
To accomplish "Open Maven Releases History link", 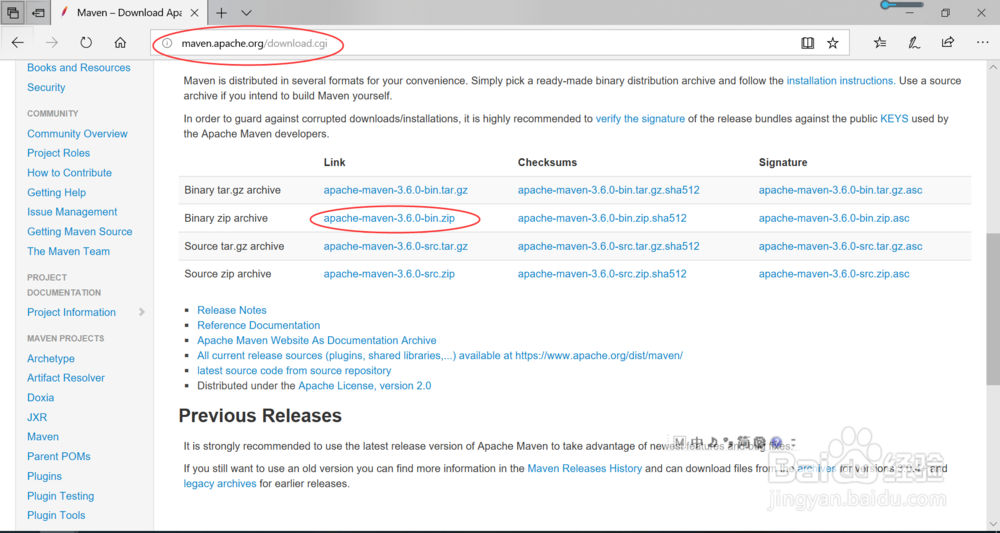I will tap(585, 469).
